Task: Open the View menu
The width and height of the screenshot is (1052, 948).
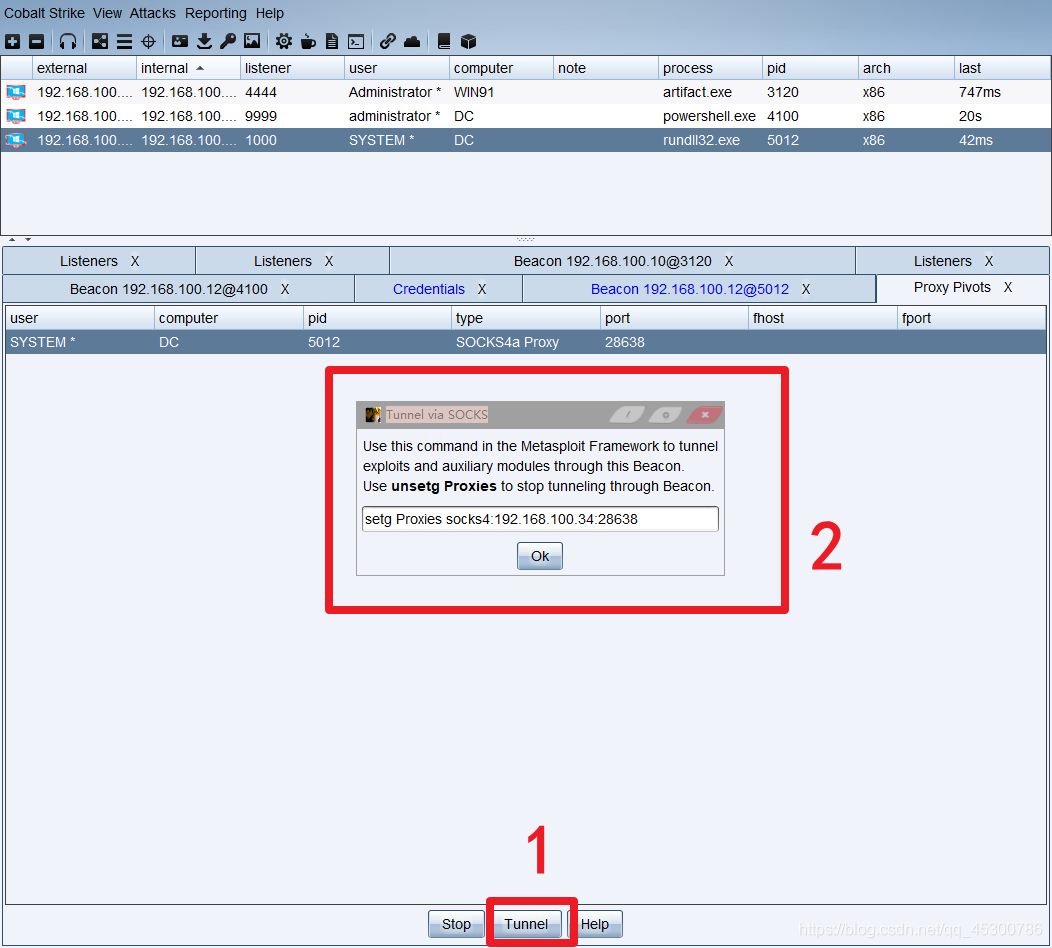Action: pos(107,13)
